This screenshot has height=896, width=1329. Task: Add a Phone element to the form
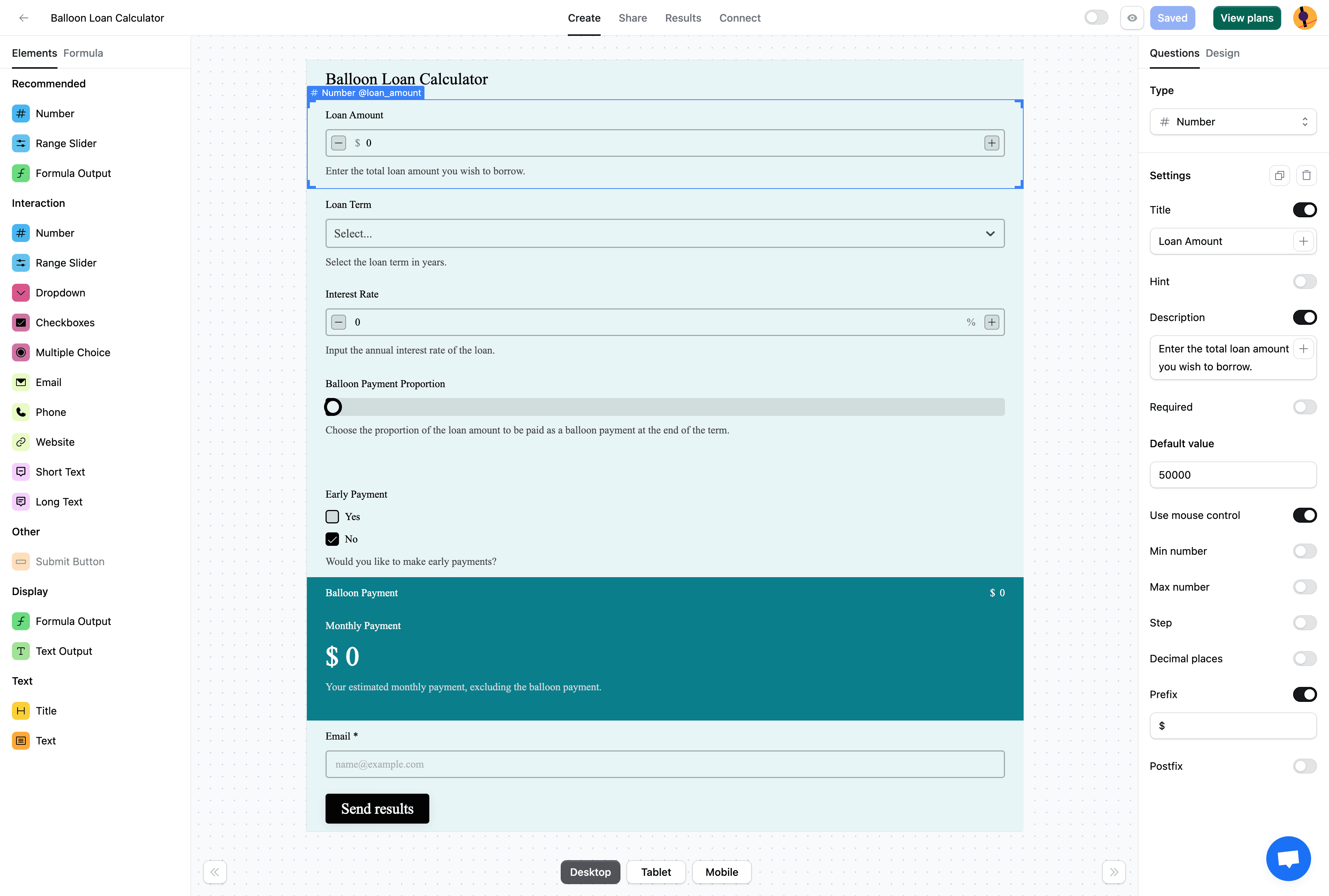click(x=51, y=412)
